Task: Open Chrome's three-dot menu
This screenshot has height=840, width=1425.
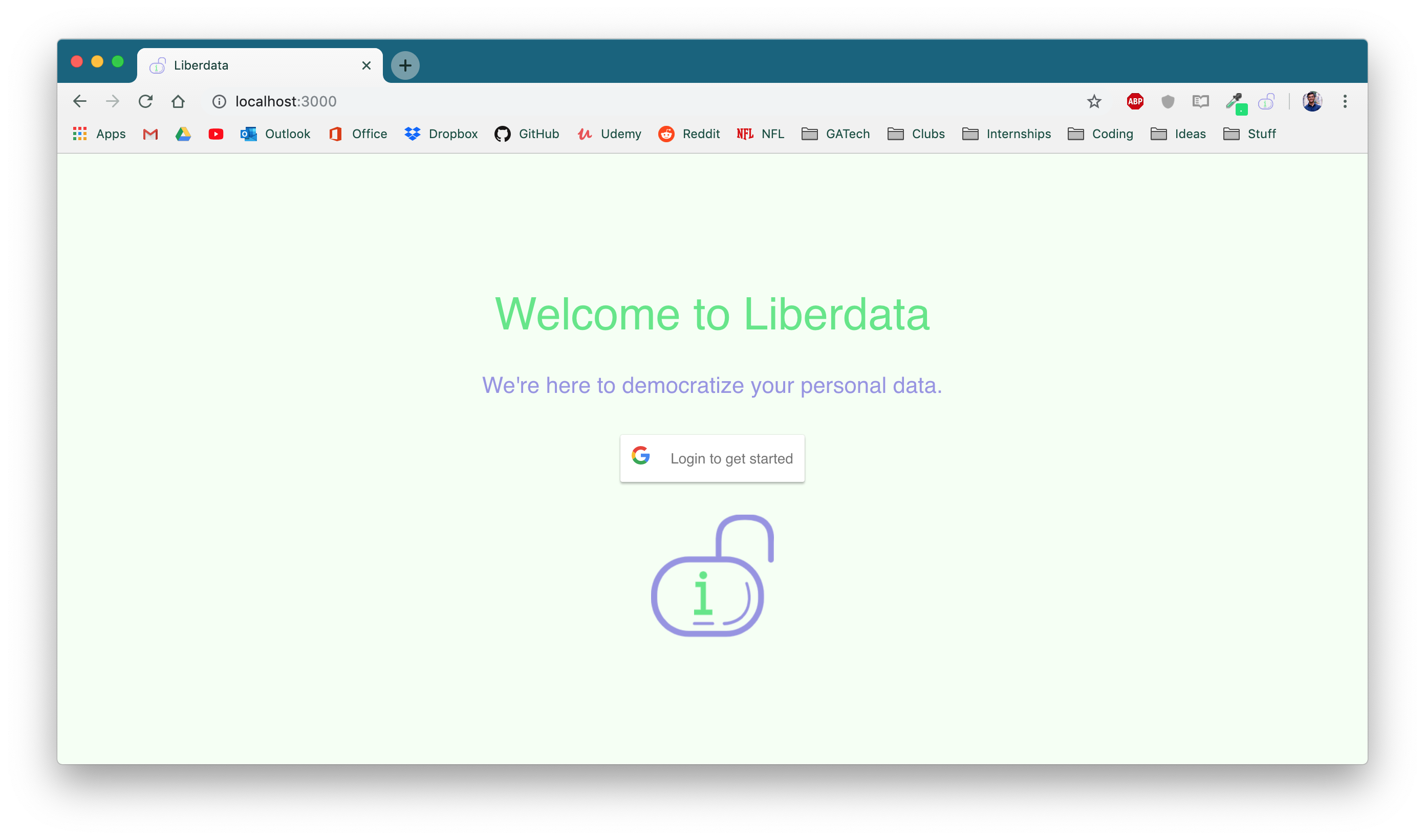Action: click(1345, 101)
